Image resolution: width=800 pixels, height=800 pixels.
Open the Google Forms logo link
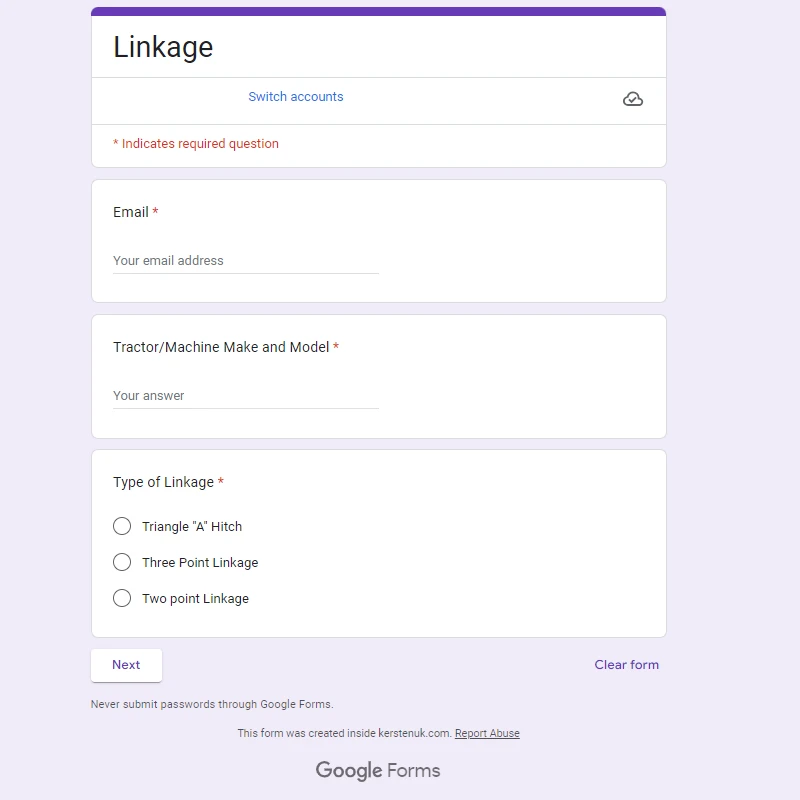point(378,770)
